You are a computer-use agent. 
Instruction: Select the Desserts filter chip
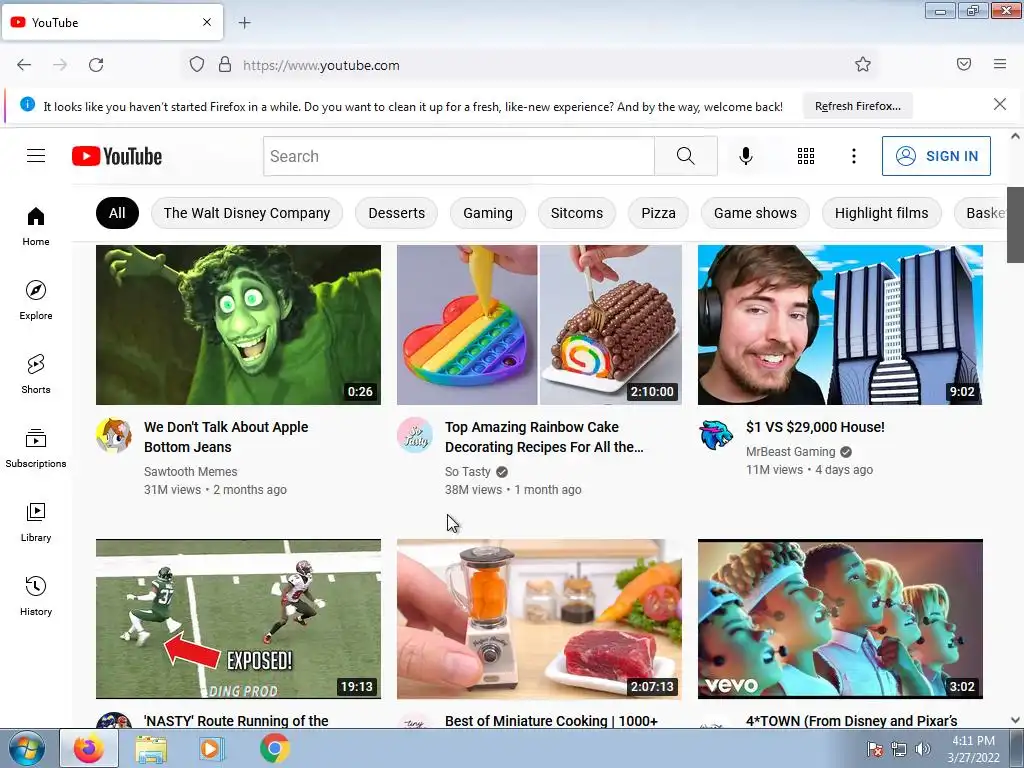pos(396,213)
